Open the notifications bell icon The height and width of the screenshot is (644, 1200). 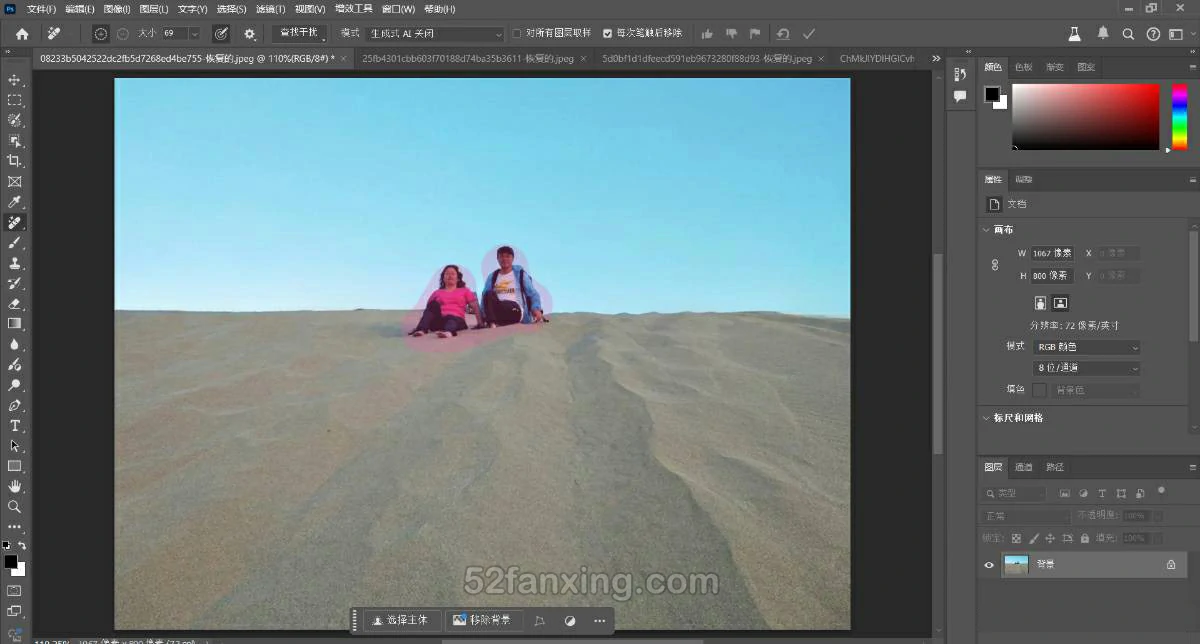1103,34
